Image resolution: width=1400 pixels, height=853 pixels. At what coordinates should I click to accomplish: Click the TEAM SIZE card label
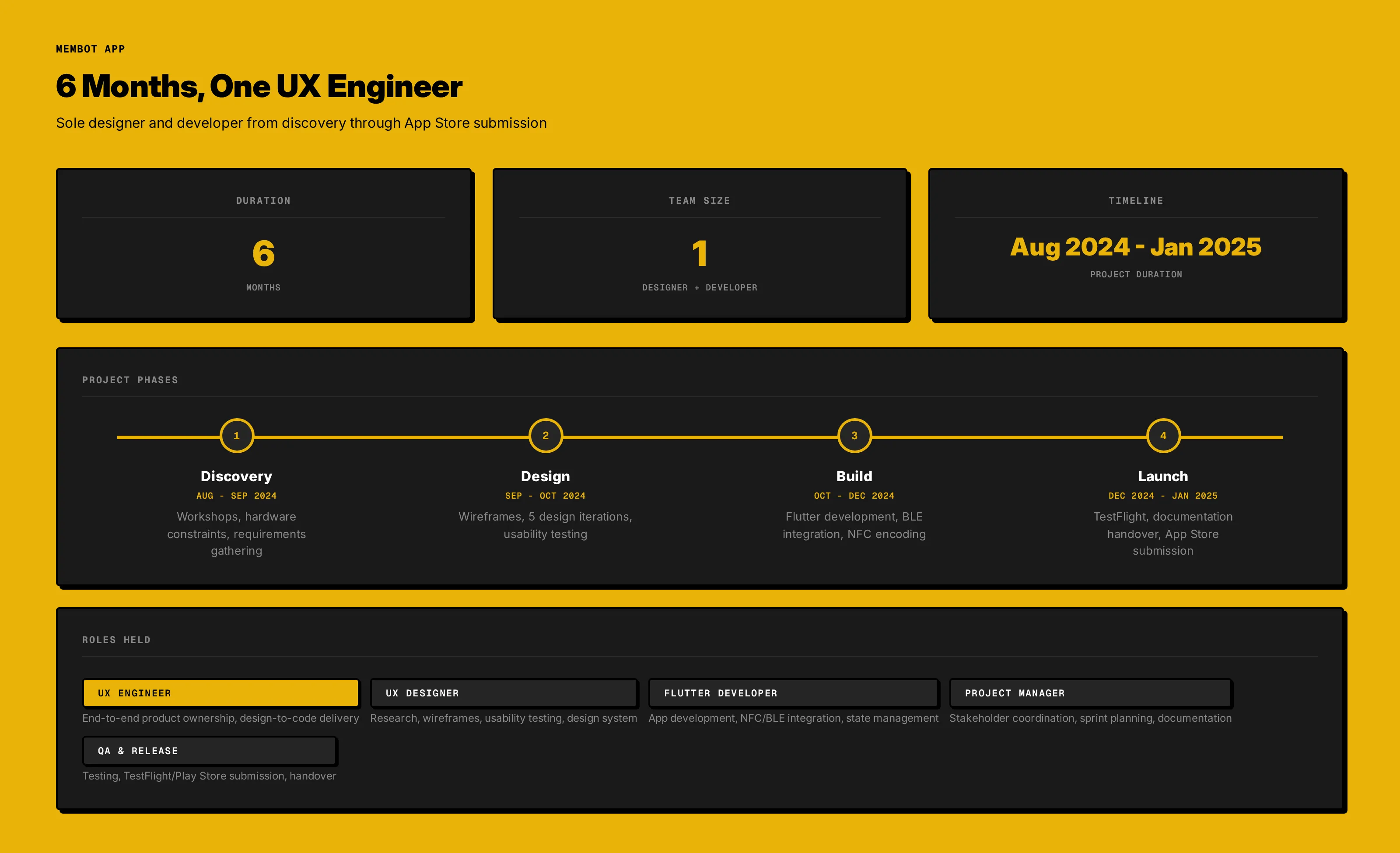(700, 200)
